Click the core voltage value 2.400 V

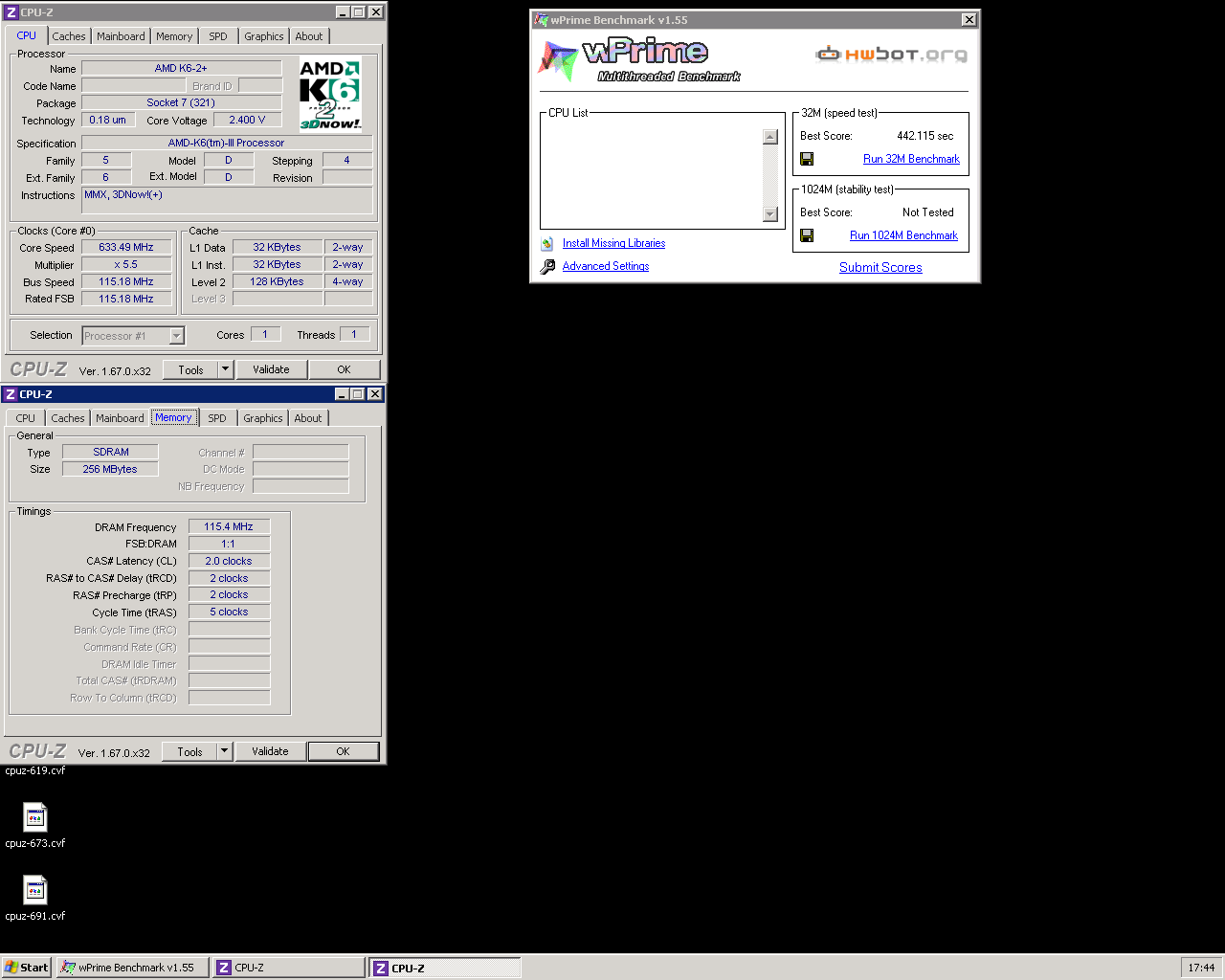pos(247,120)
